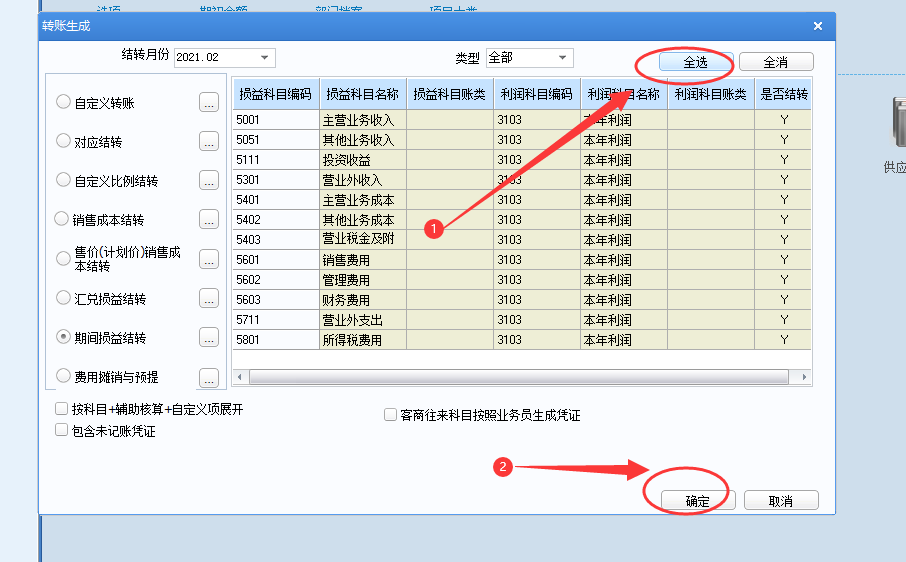Click account code 5603 cell
This screenshot has width=906, height=562.
(276, 300)
